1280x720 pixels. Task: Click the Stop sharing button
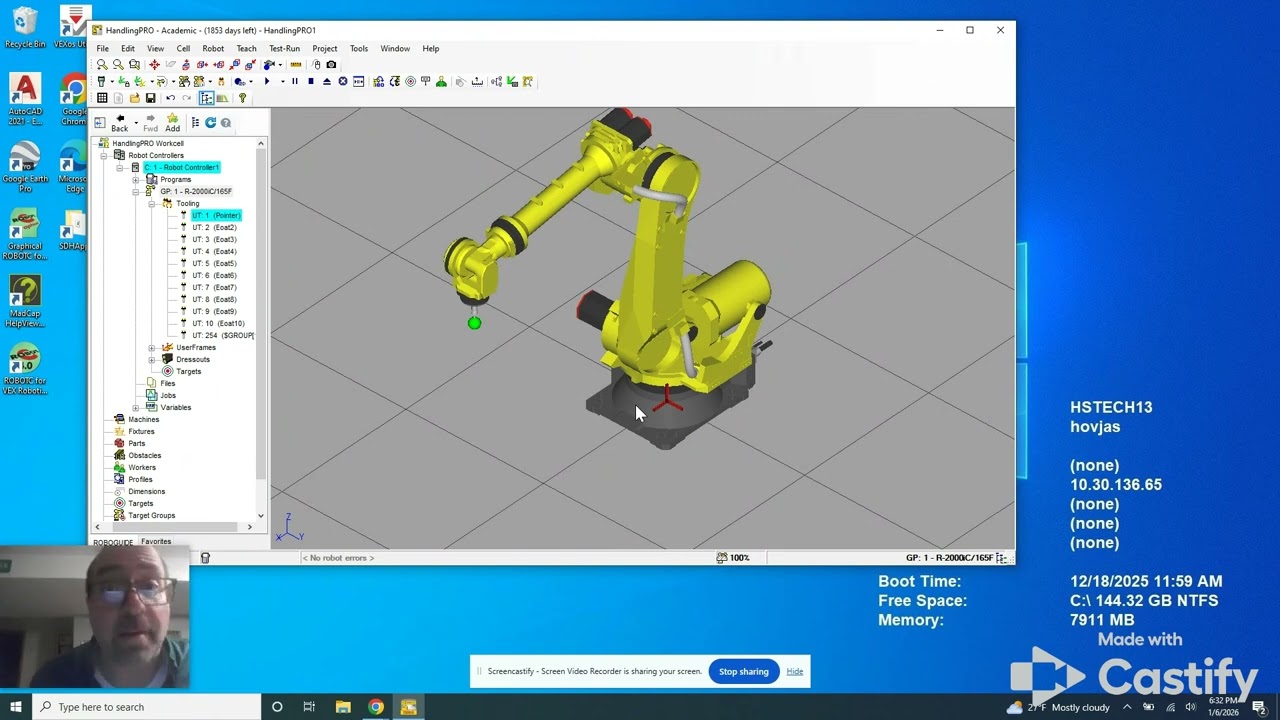(744, 672)
